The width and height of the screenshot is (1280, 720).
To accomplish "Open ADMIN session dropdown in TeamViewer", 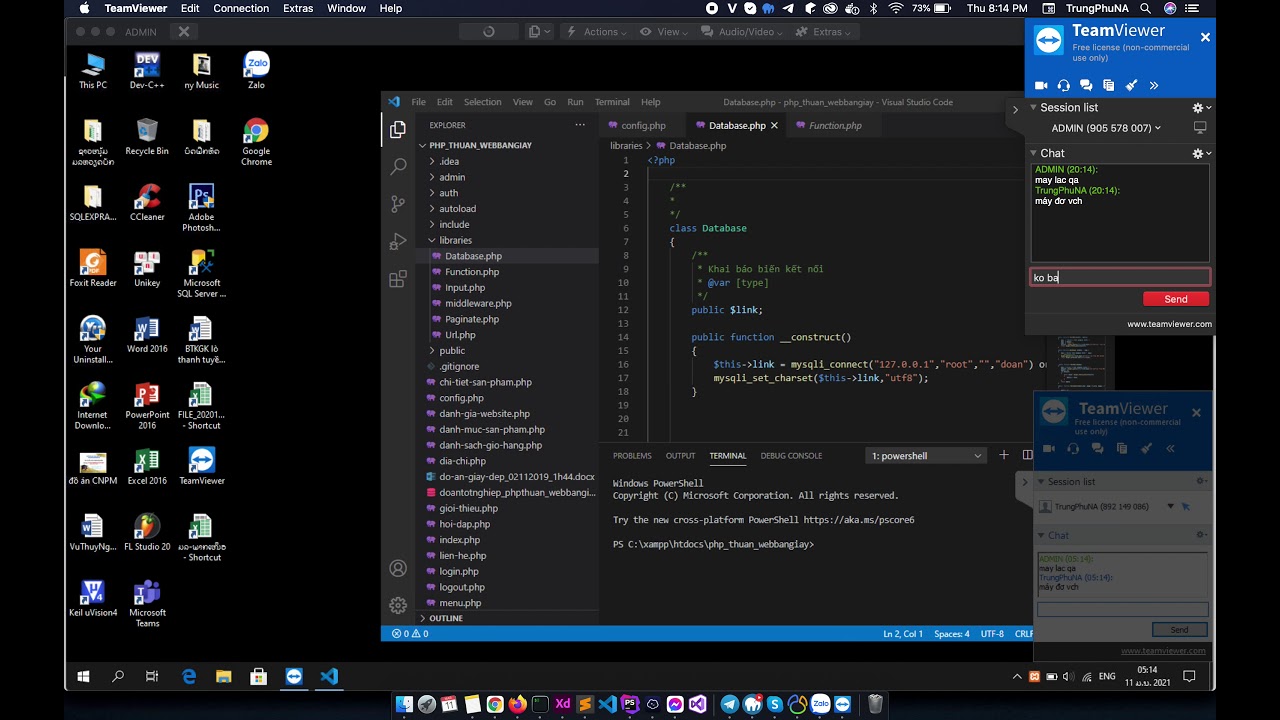I will (1106, 128).
